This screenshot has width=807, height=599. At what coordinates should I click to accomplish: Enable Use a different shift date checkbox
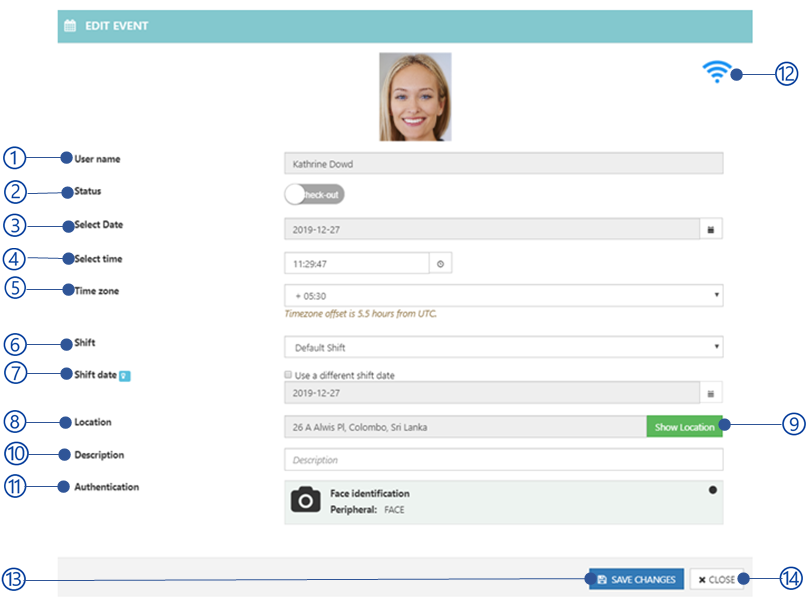[288, 375]
